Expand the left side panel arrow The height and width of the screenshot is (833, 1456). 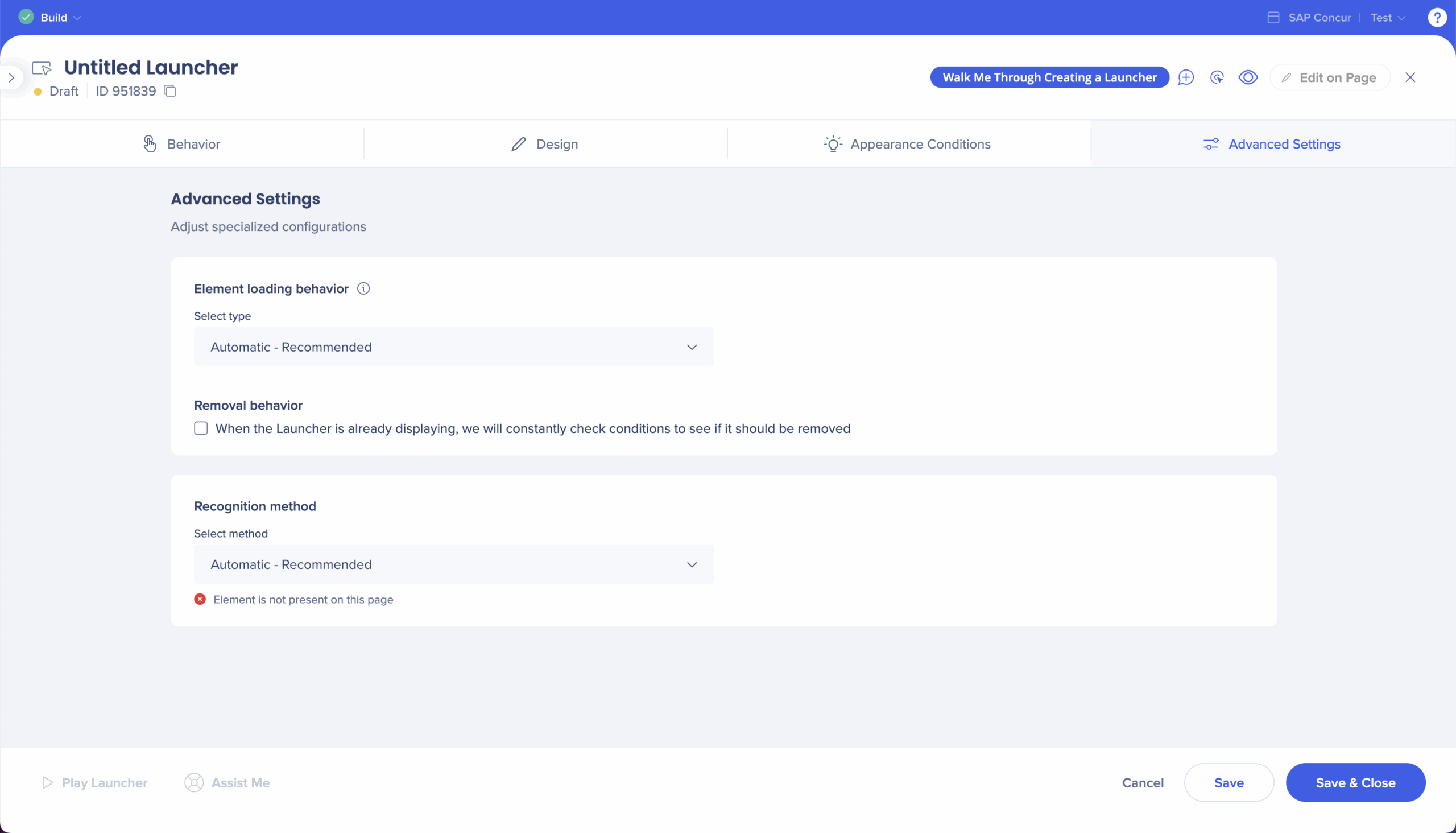click(x=11, y=77)
